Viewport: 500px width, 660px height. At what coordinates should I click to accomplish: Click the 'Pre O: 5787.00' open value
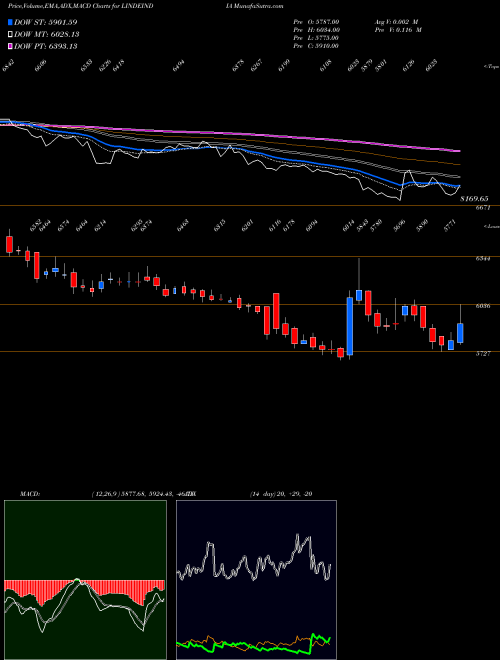point(316,22)
